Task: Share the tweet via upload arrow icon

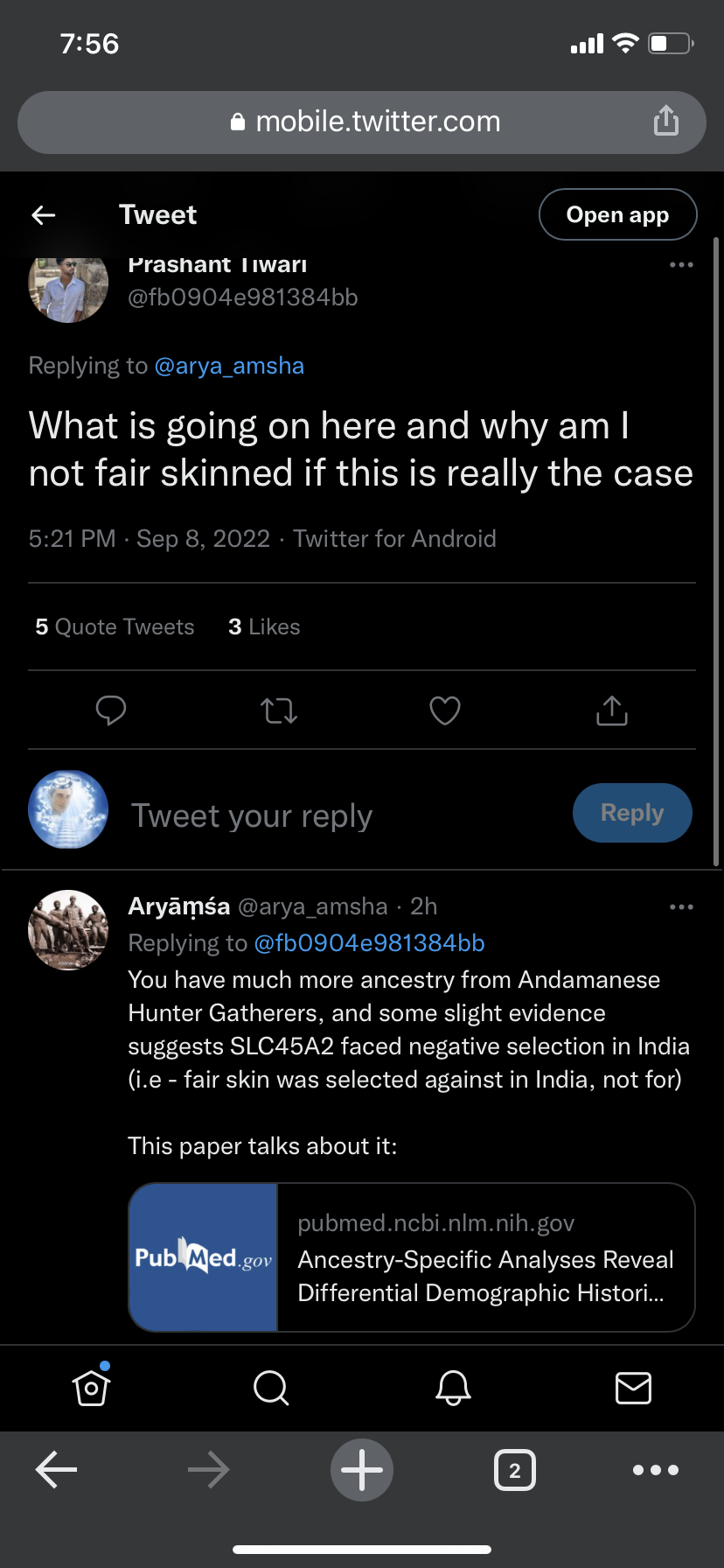Action: point(612,710)
